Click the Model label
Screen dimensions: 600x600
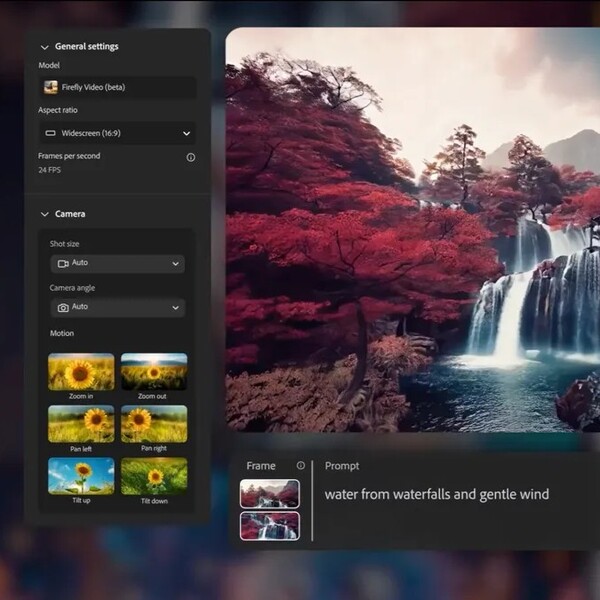pyautogui.click(x=49, y=65)
